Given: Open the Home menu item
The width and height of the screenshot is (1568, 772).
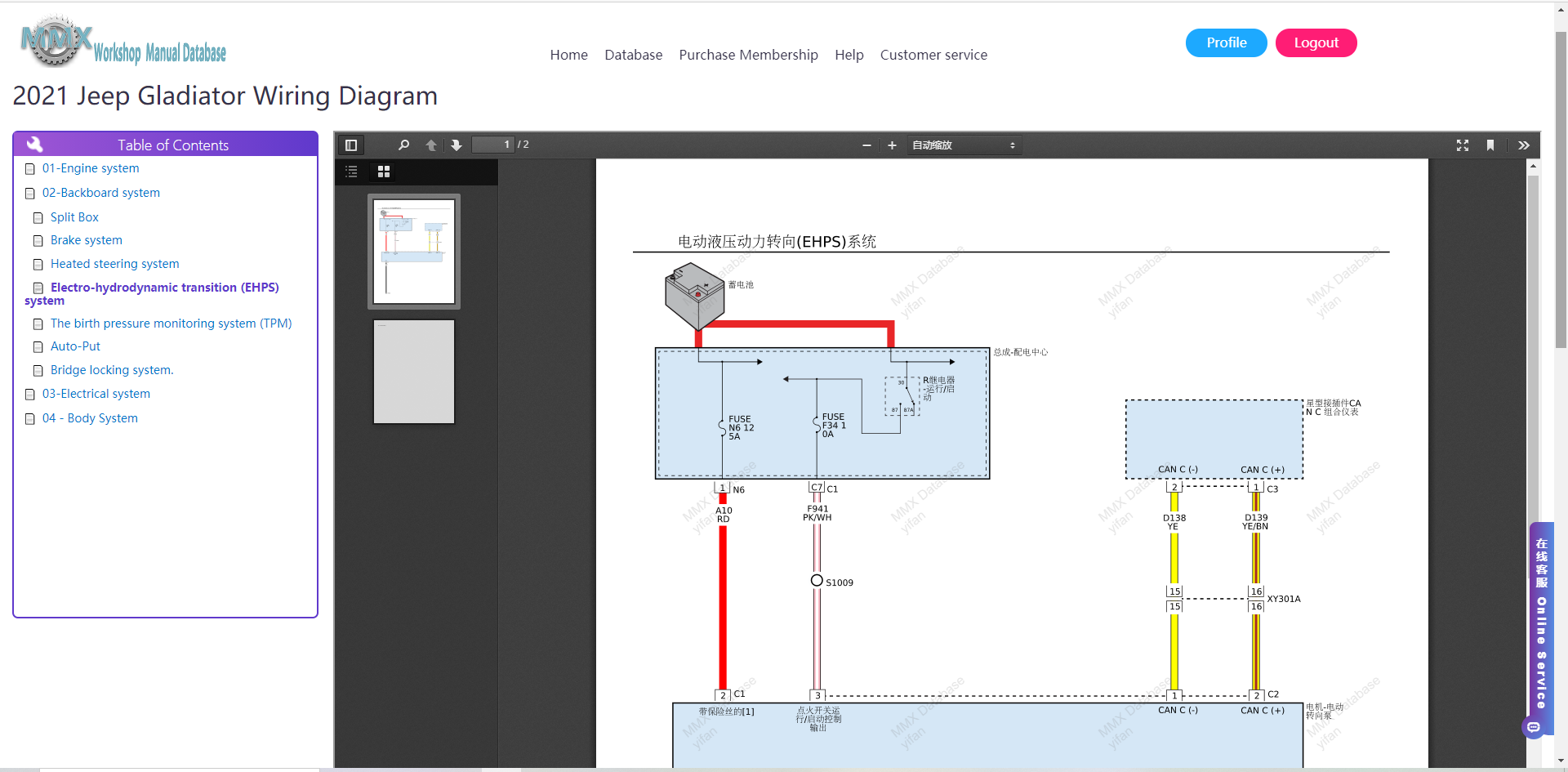Looking at the screenshot, I should point(569,55).
